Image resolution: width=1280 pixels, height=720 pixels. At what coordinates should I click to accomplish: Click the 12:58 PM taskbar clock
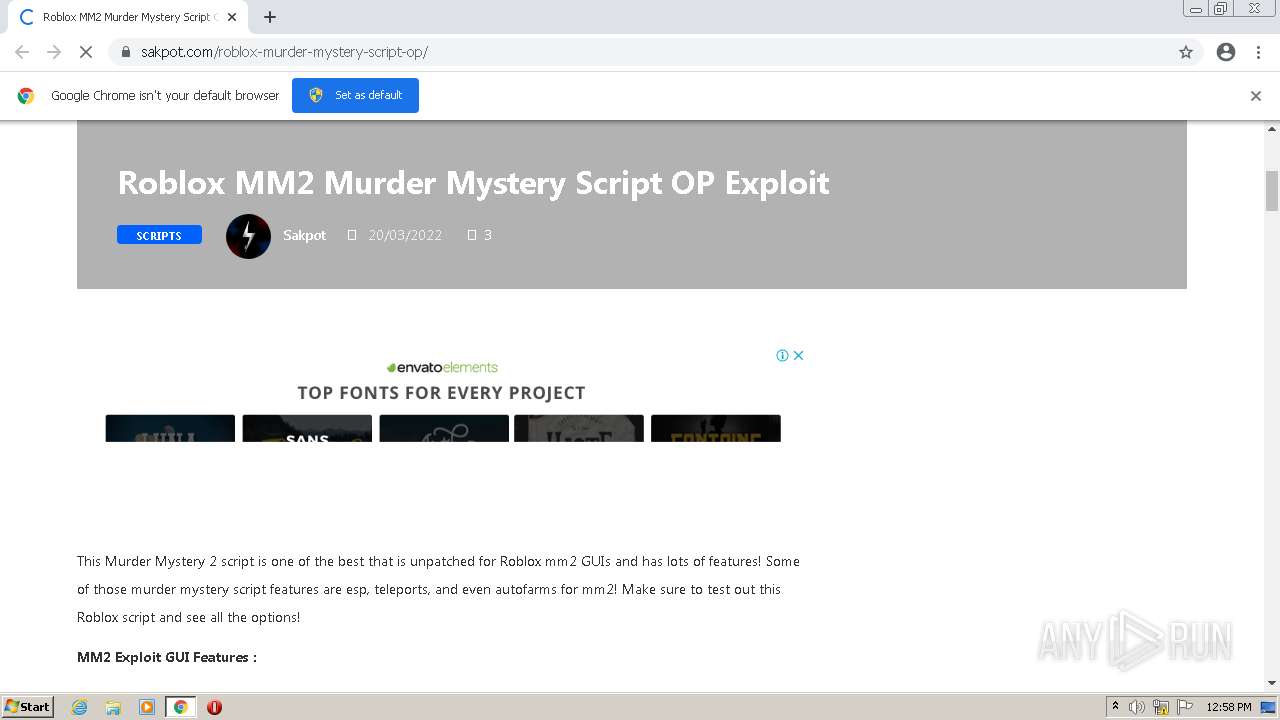(x=1229, y=707)
